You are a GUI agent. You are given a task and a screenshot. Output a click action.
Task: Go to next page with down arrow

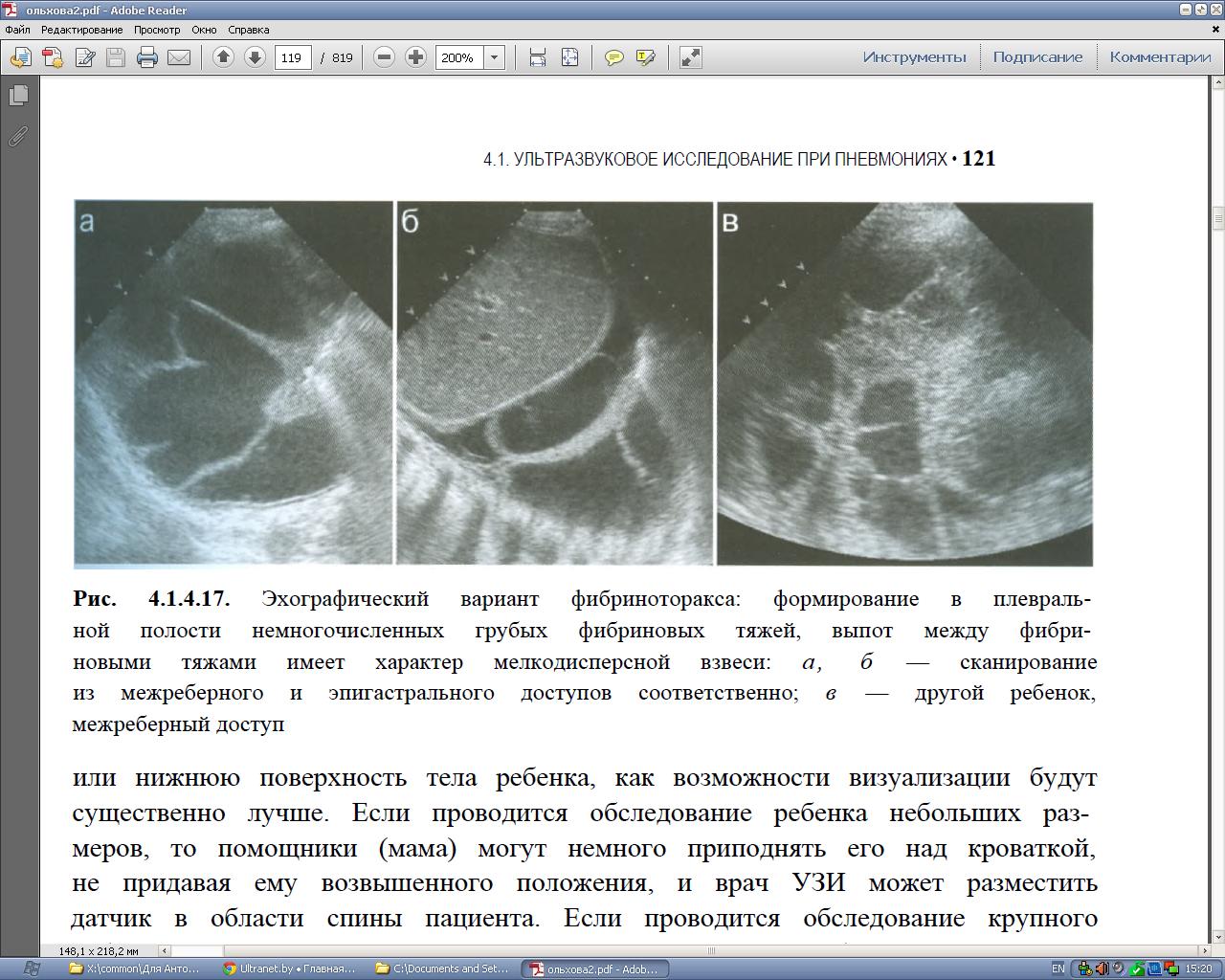255,57
